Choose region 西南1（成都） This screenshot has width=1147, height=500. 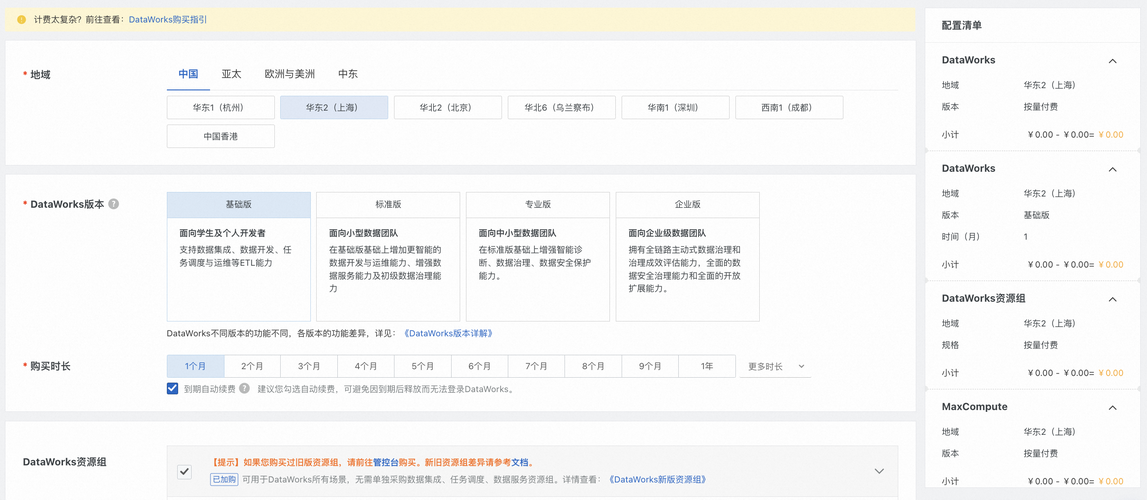pyautogui.click(x=789, y=107)
